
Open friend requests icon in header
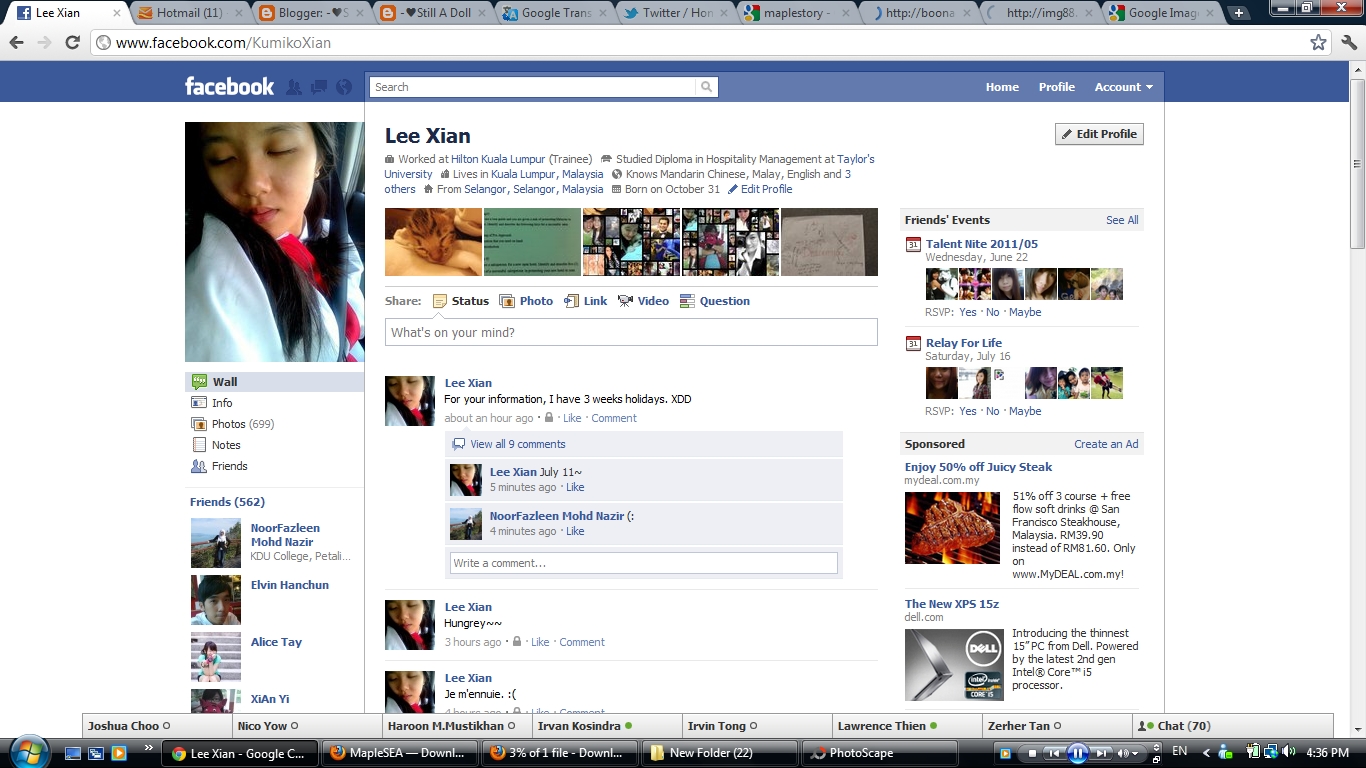click(294, 87)
